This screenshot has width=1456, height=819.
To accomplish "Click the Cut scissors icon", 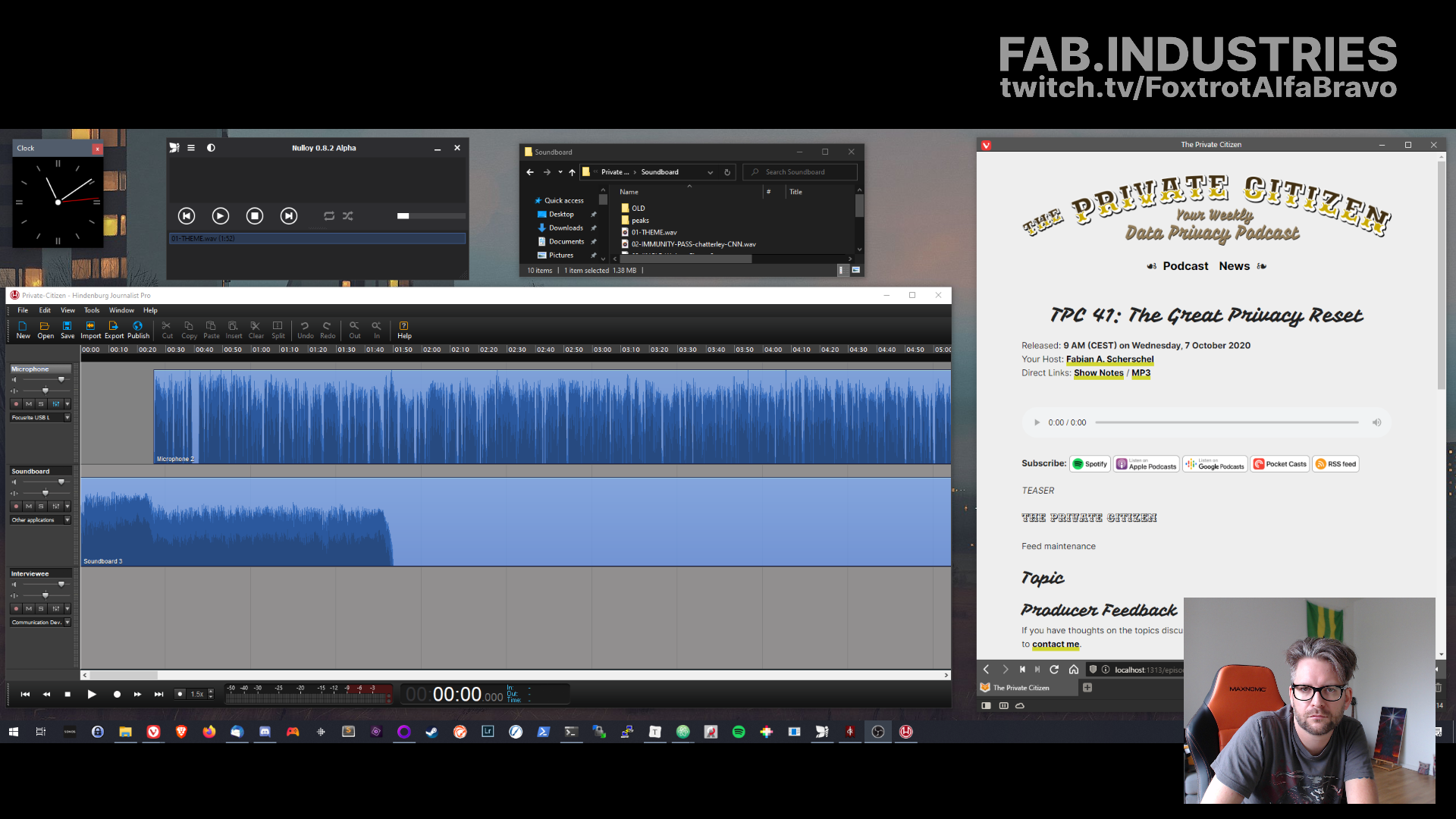I will (x=167, y=330).
